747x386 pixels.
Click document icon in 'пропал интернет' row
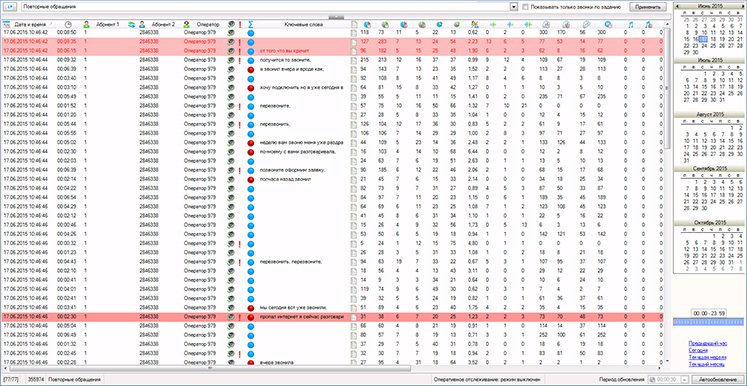tap(353, 316)
